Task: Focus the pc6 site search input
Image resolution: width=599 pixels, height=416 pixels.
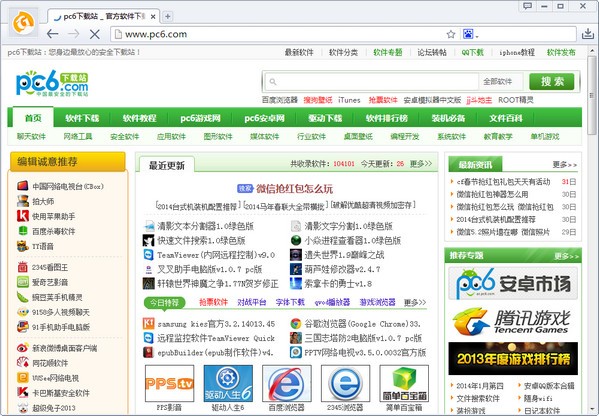Action: (372, 81)
